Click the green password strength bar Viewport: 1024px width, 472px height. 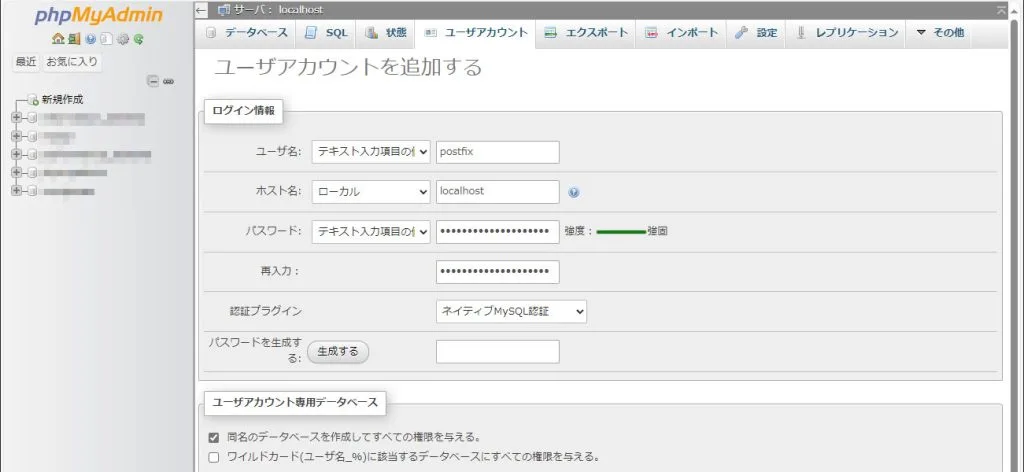[x=621, y=232]
